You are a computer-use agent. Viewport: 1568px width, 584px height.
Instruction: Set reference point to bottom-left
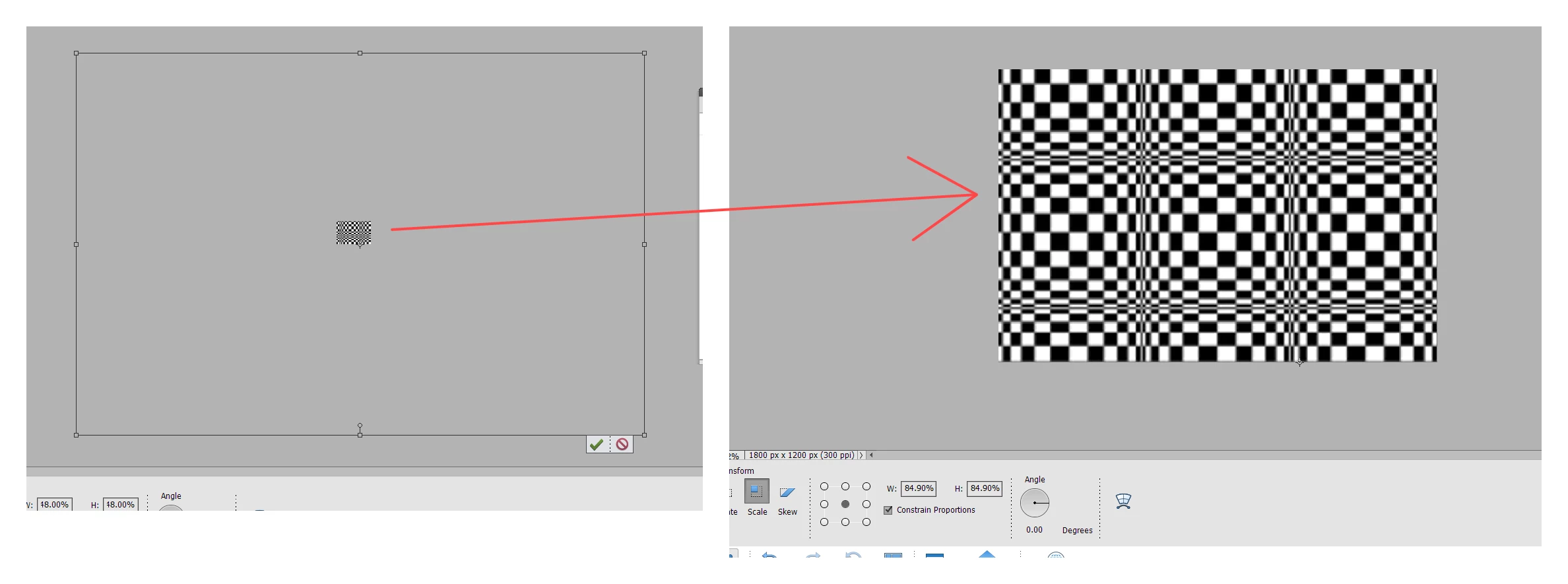click(x=824, y=522)
